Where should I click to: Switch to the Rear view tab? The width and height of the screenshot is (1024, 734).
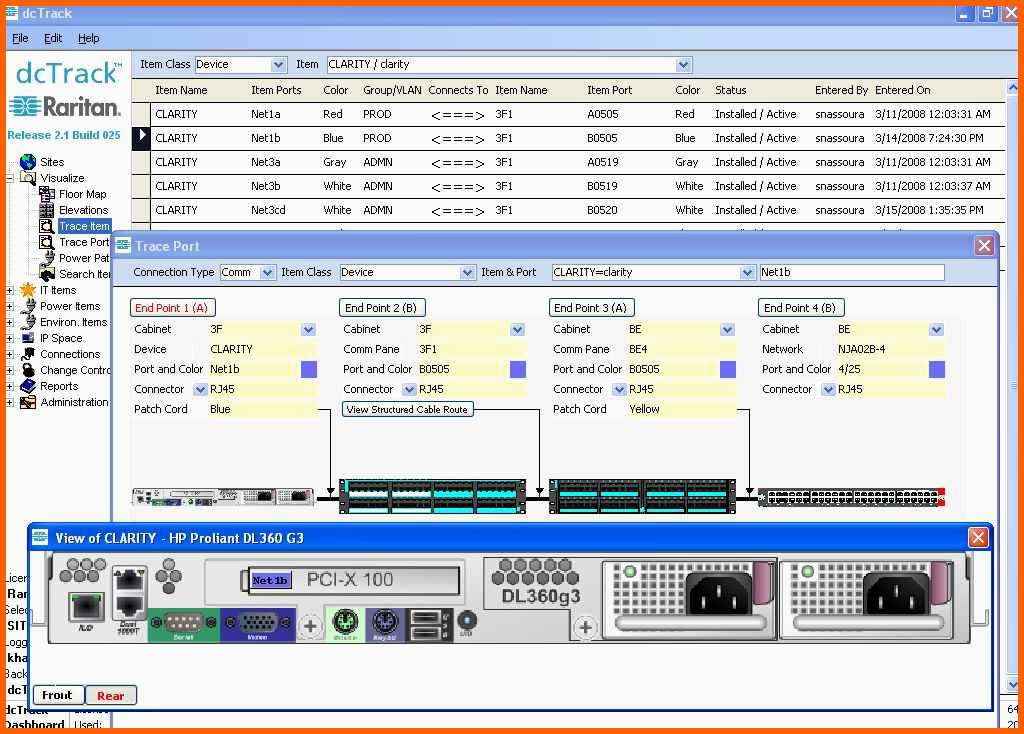110,695
